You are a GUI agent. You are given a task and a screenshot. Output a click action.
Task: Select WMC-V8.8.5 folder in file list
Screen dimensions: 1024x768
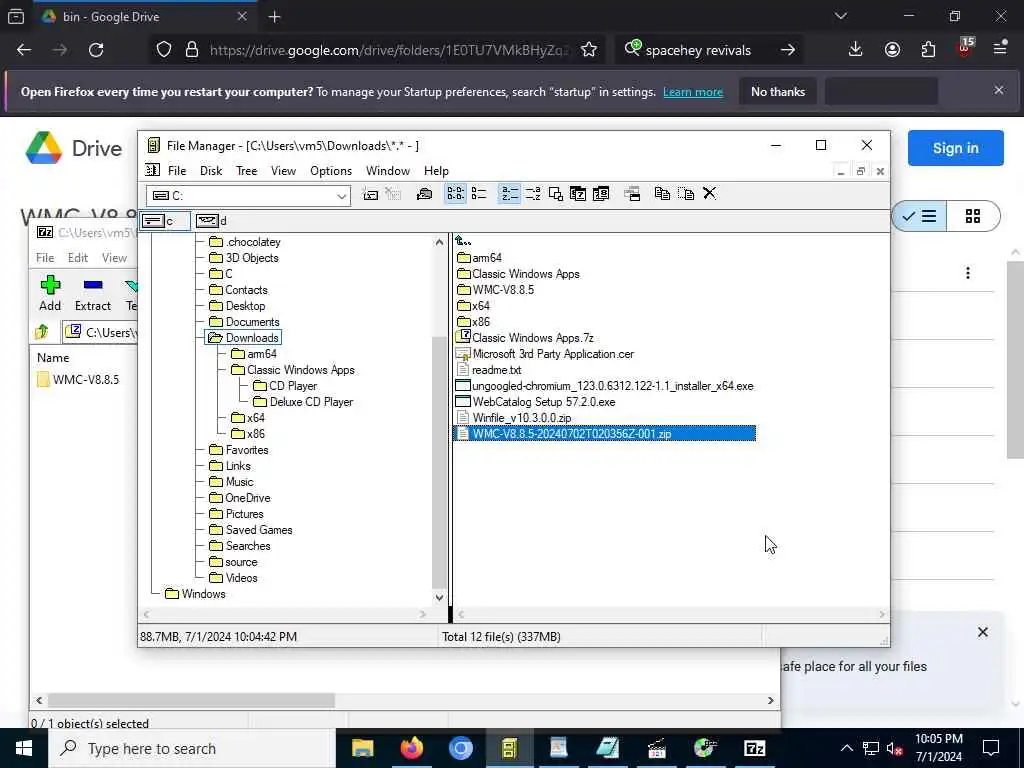496,290
